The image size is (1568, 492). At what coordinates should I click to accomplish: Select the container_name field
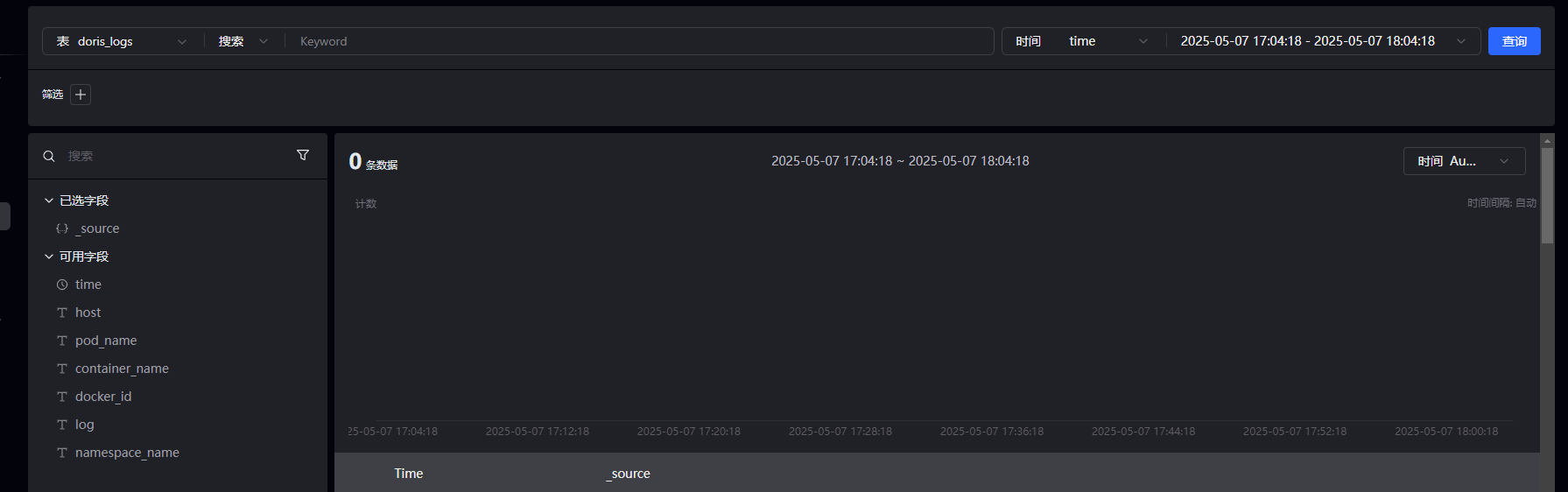pos(122,369)
